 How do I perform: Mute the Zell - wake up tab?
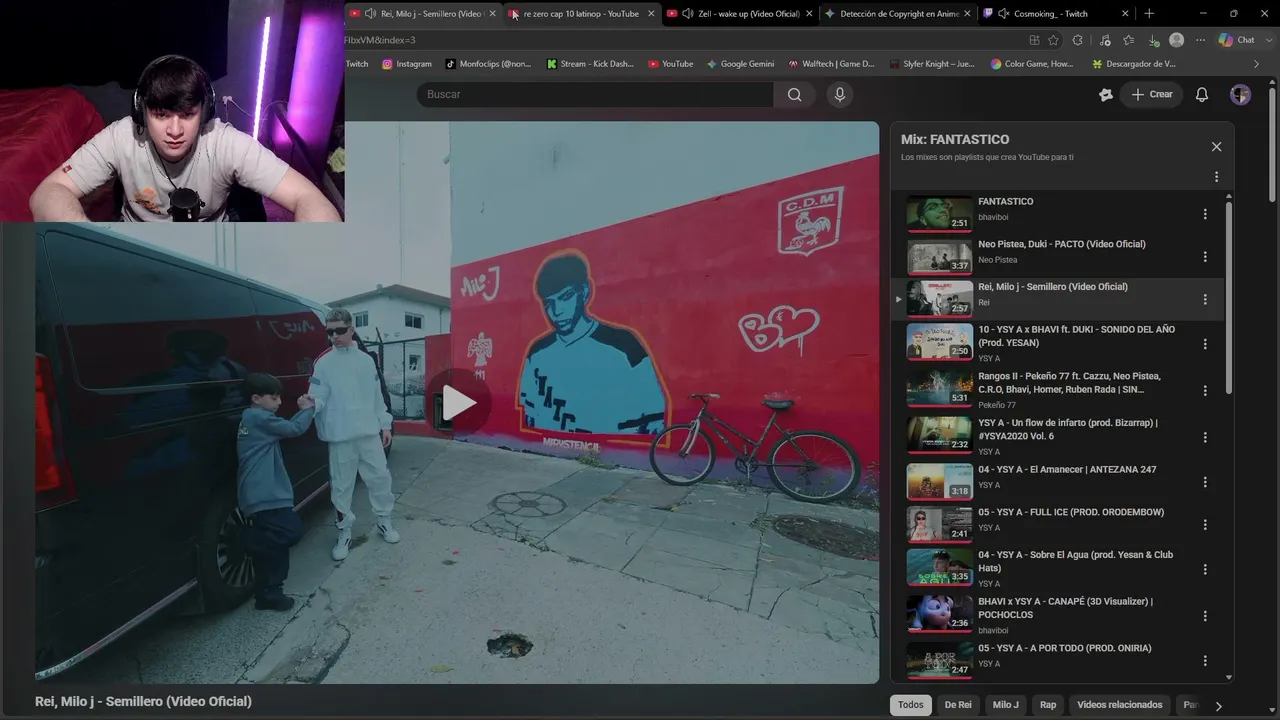(x=687, y=14)
